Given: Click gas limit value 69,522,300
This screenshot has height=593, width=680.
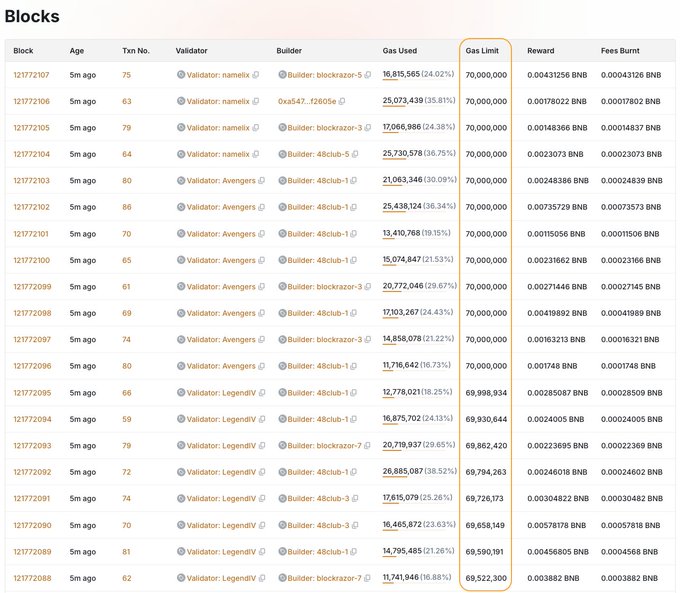Looking at the screenshot, I should click(486, 578).
